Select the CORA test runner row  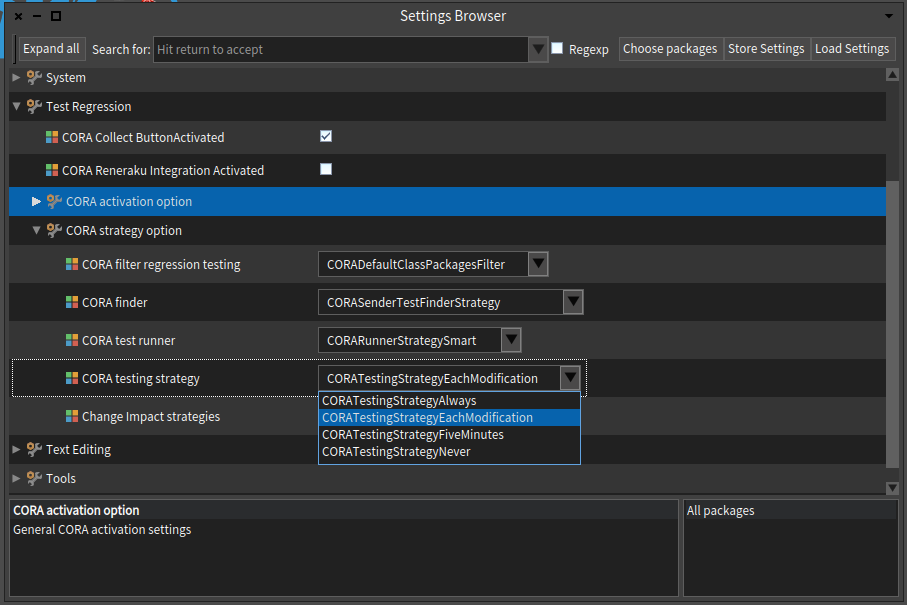[447, 340]
